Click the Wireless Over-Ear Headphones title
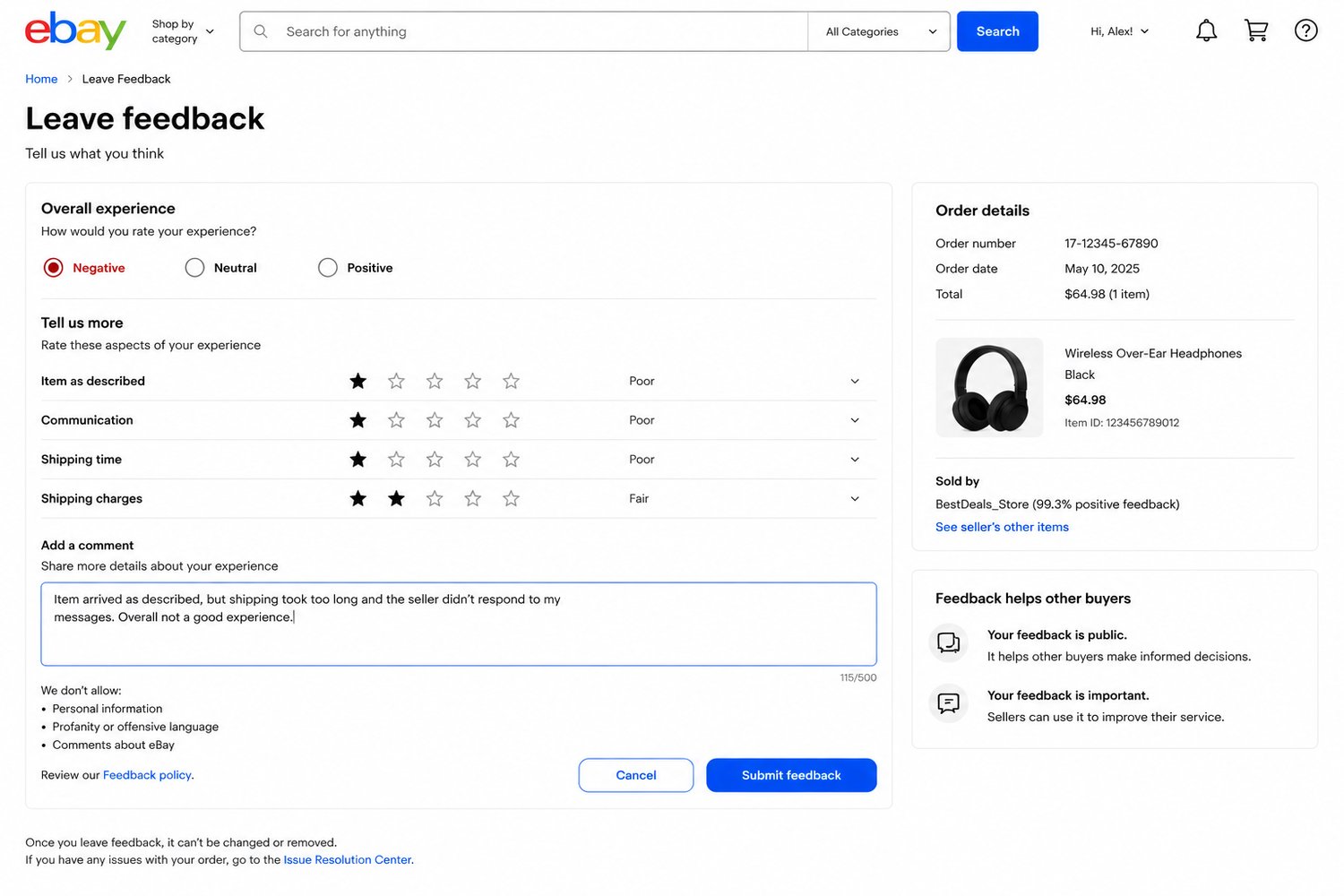The width and height of the screenshot is (1344, 896). point(1153,353)
